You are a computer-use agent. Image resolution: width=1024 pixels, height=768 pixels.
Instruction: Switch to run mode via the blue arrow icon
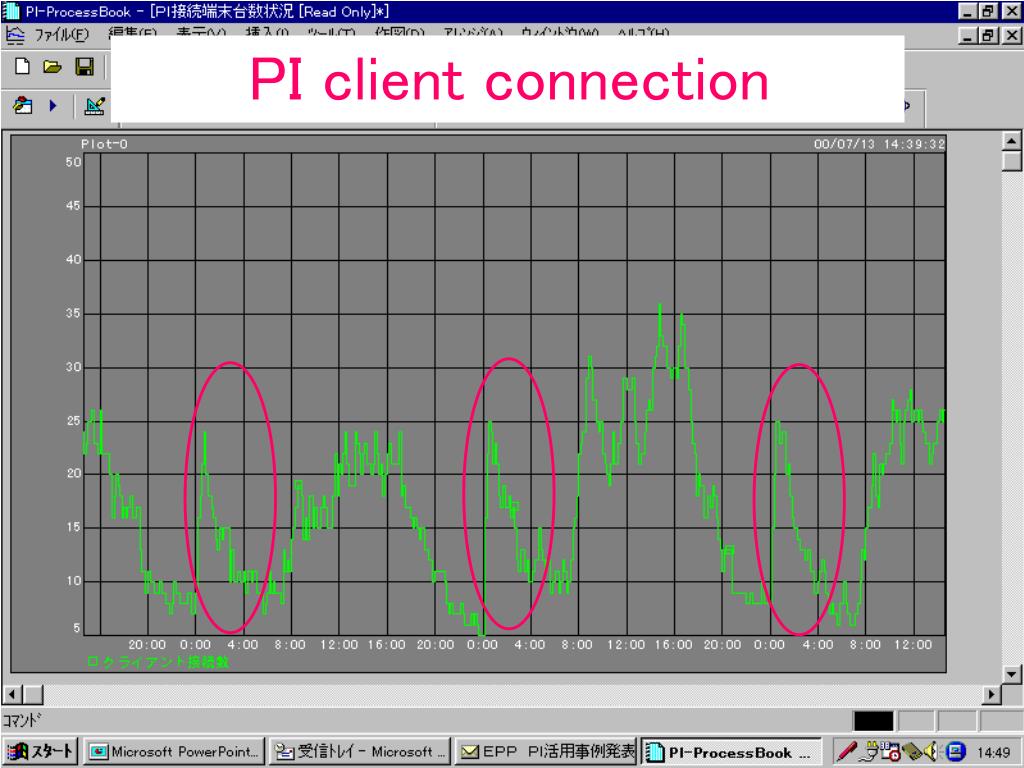coord(53,105)
